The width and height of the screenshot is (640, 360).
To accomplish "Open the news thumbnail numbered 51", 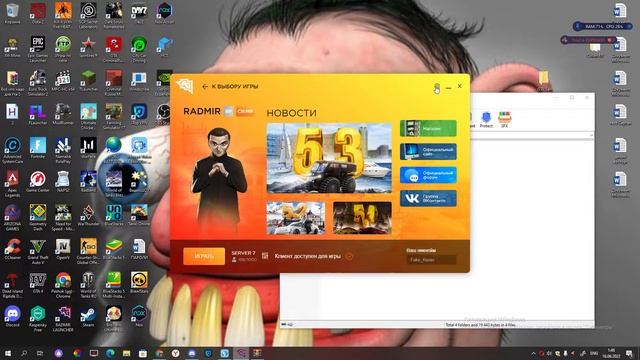I will [x=362, y=218].
